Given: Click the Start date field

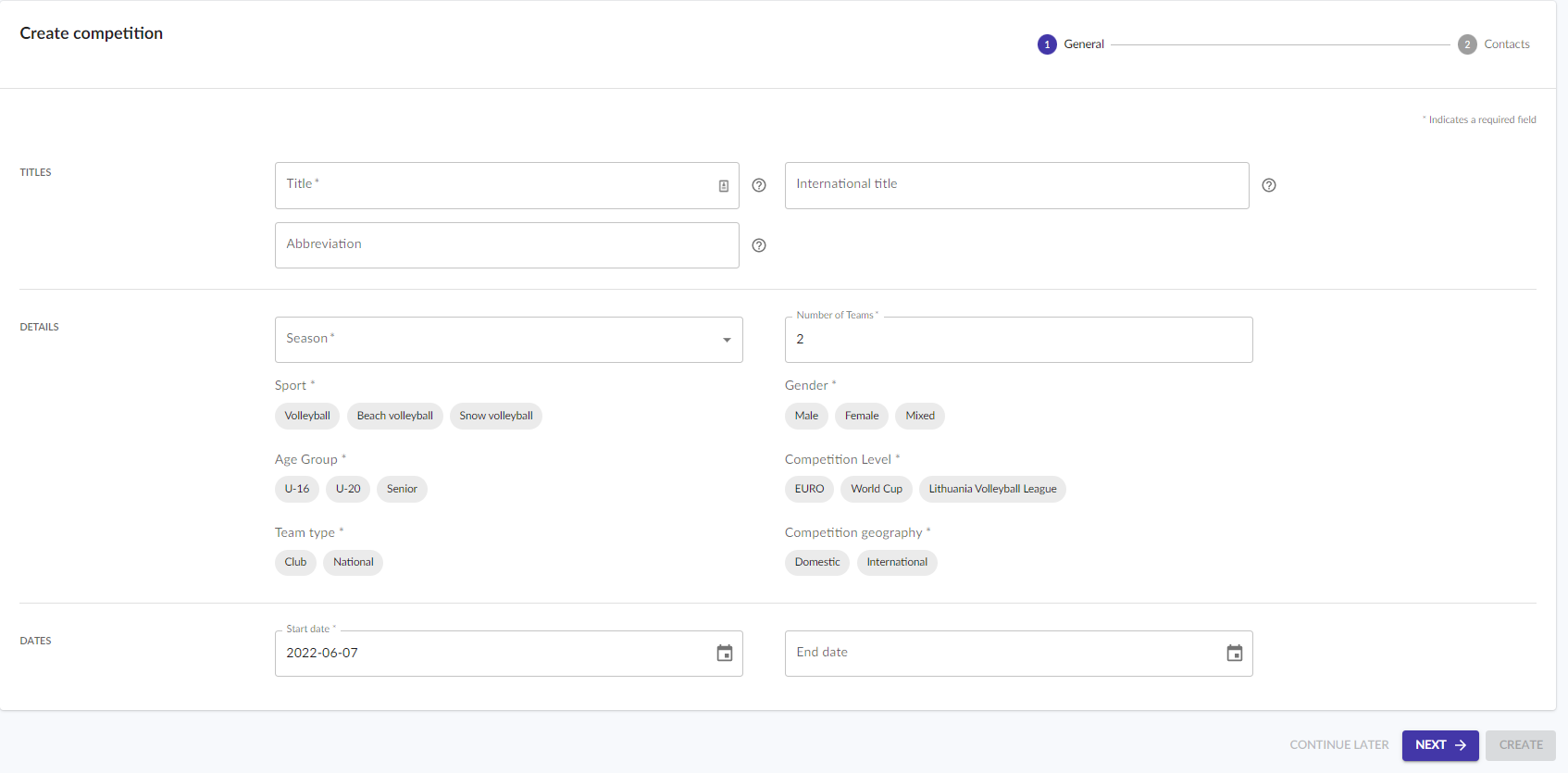Looking at the screenshot, I should point(509,654).
